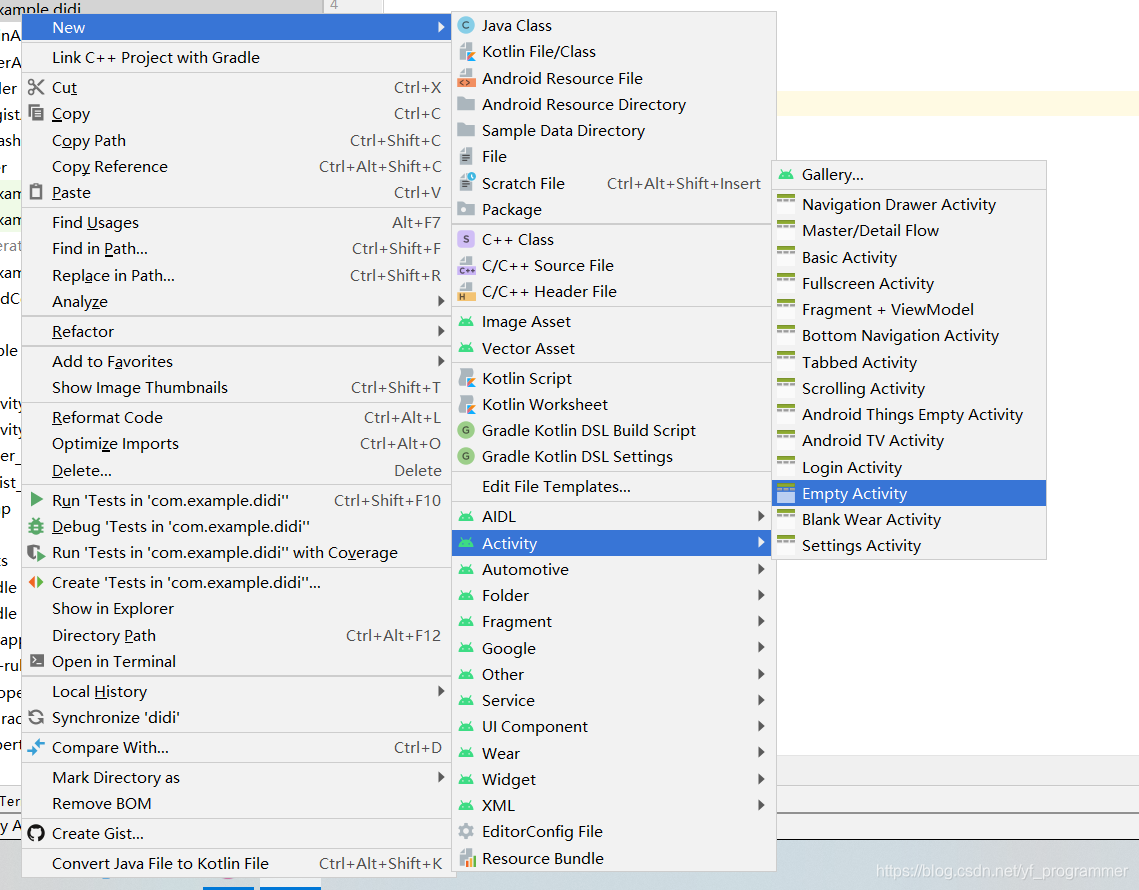The height and width of the screenshot is (890, 1139).
Task: Select Find Usages
Action: pyautogui.click(x=236, y=222)
